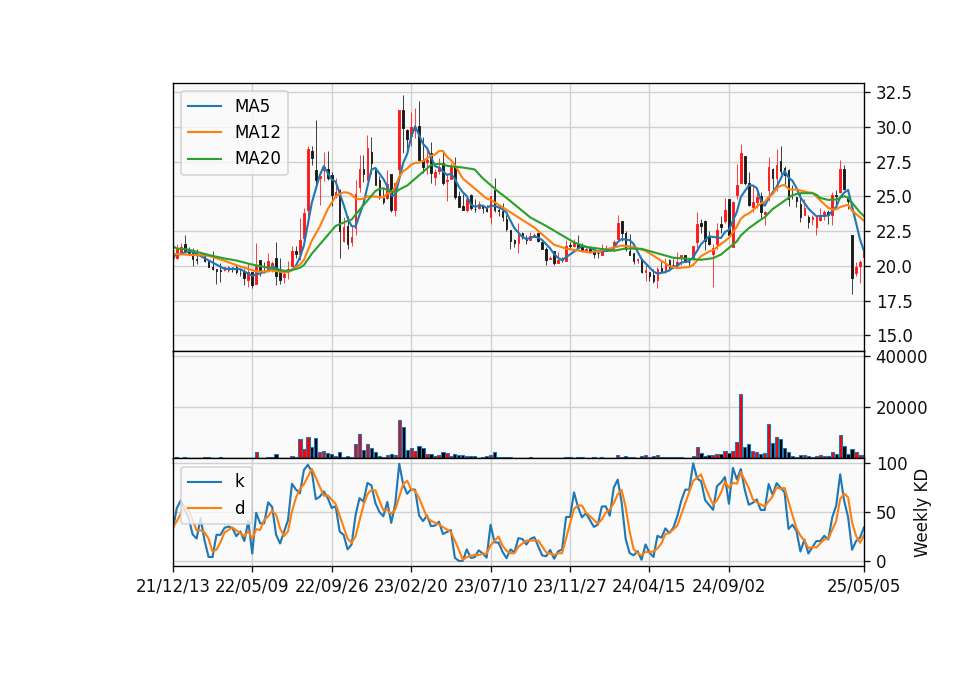960x690 pixels.
Task: Click the d legend label
Action: tap(239, 508)
